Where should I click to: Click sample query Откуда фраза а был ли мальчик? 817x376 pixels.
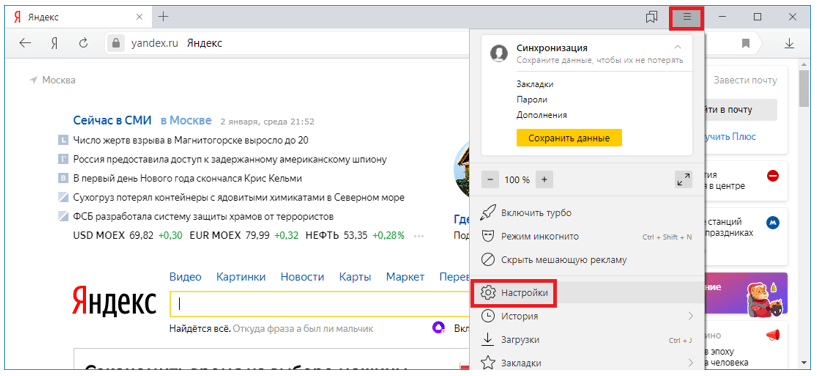303,329
